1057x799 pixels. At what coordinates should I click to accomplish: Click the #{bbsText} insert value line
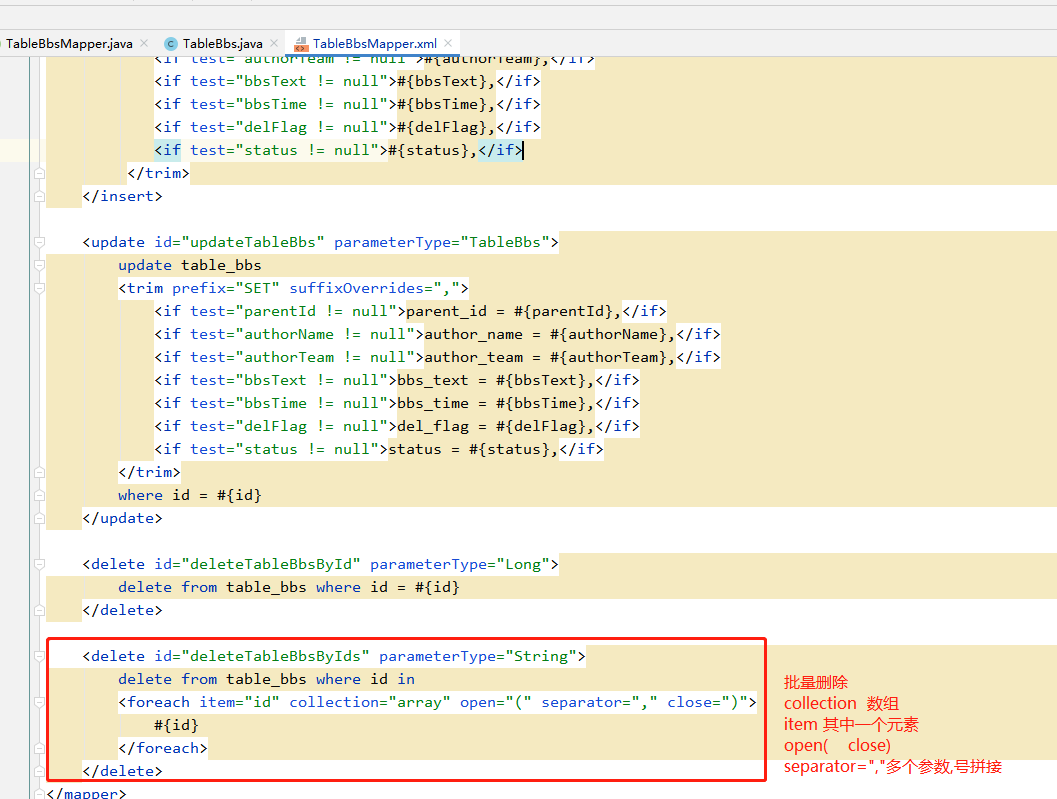pos(347,81)
